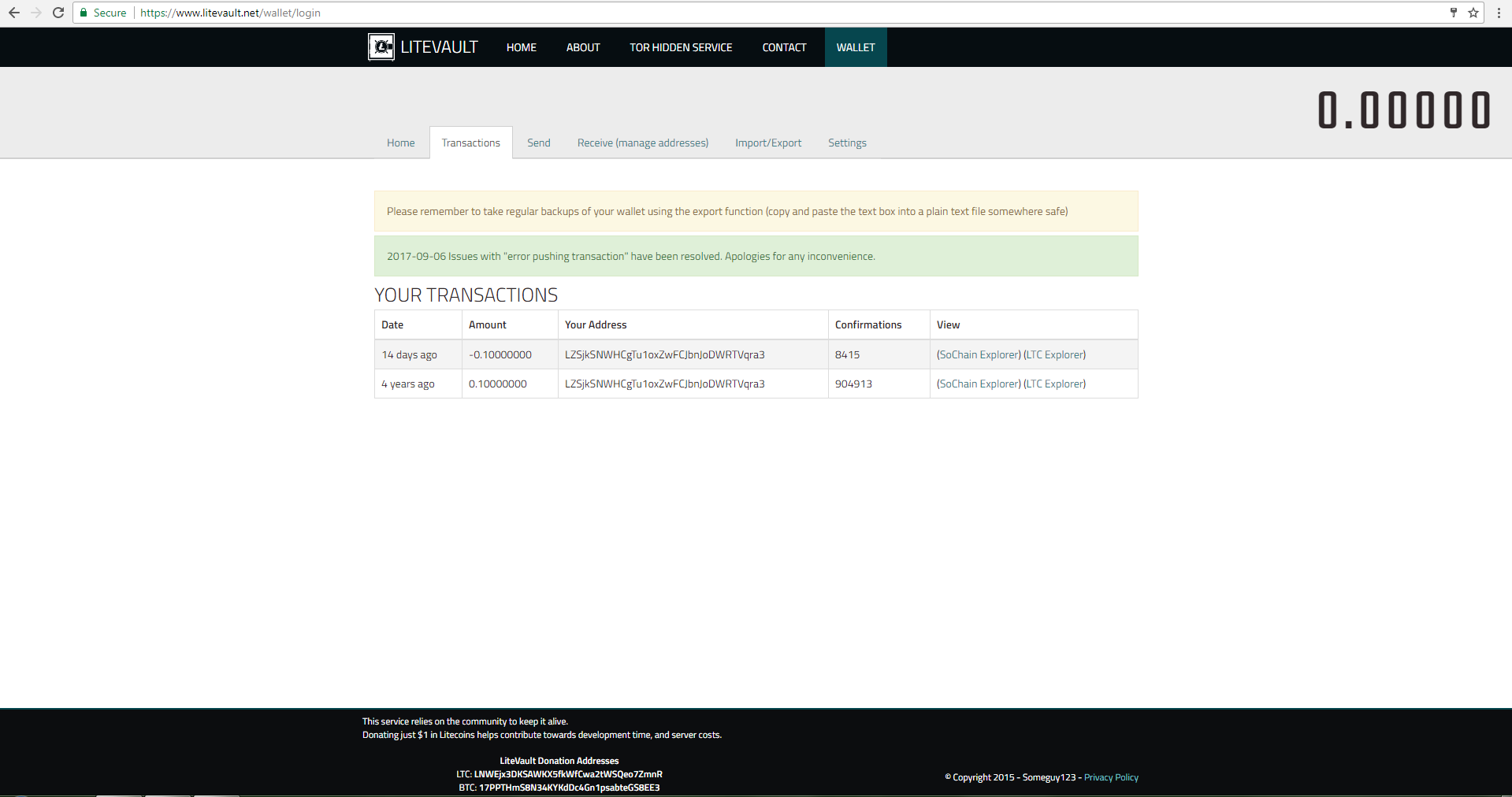
Task: Click the saved password key icon
Action: pos(1454,13)
